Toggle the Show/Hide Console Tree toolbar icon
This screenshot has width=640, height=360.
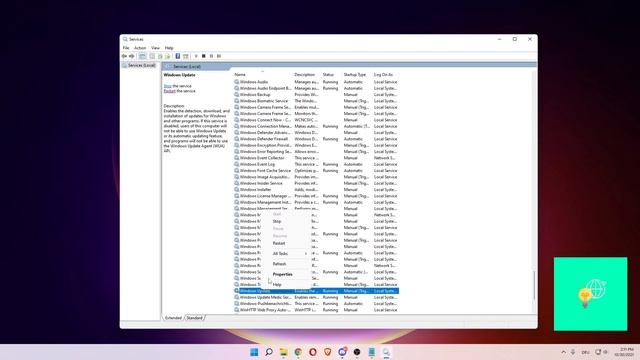click(142, 56)
